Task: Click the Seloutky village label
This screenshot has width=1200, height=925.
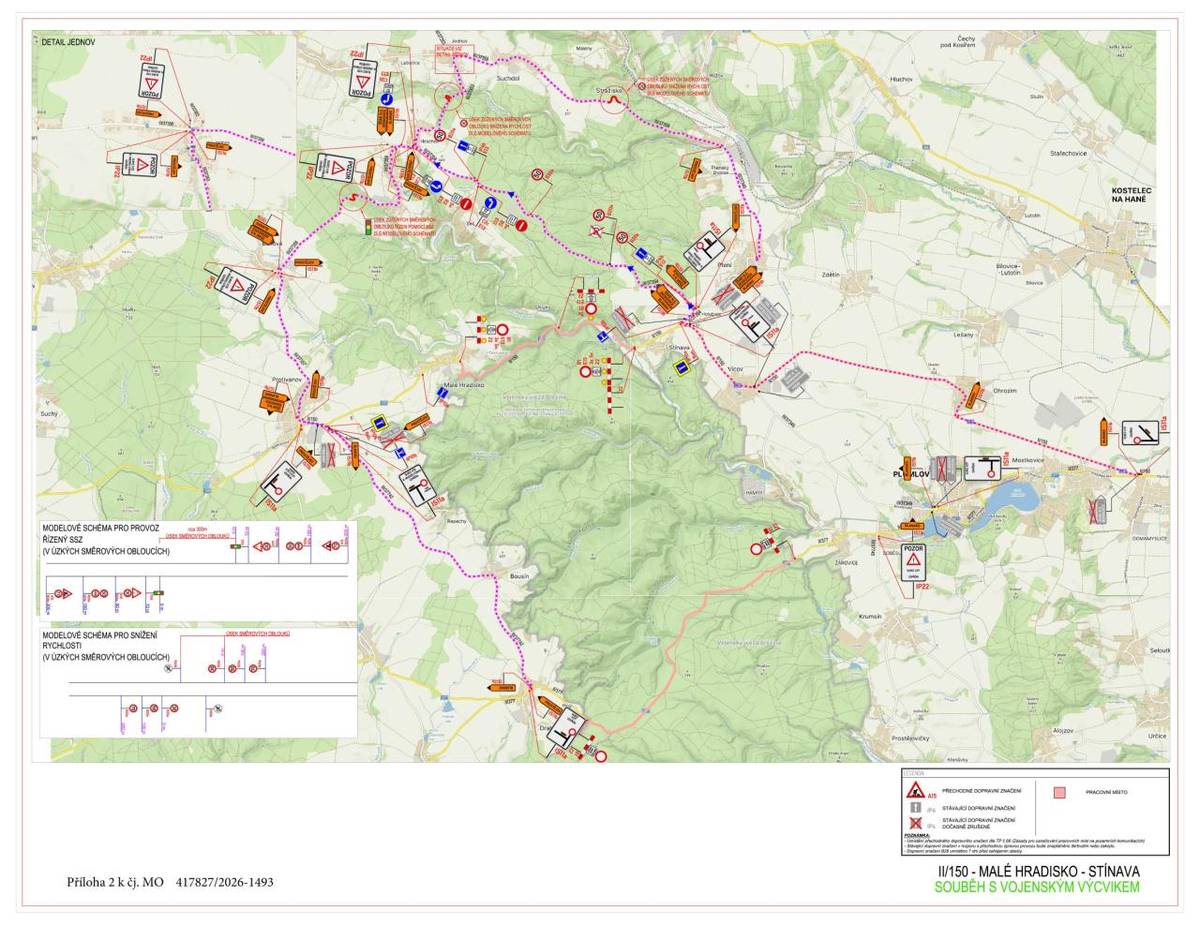Action: click(1160, 652)
